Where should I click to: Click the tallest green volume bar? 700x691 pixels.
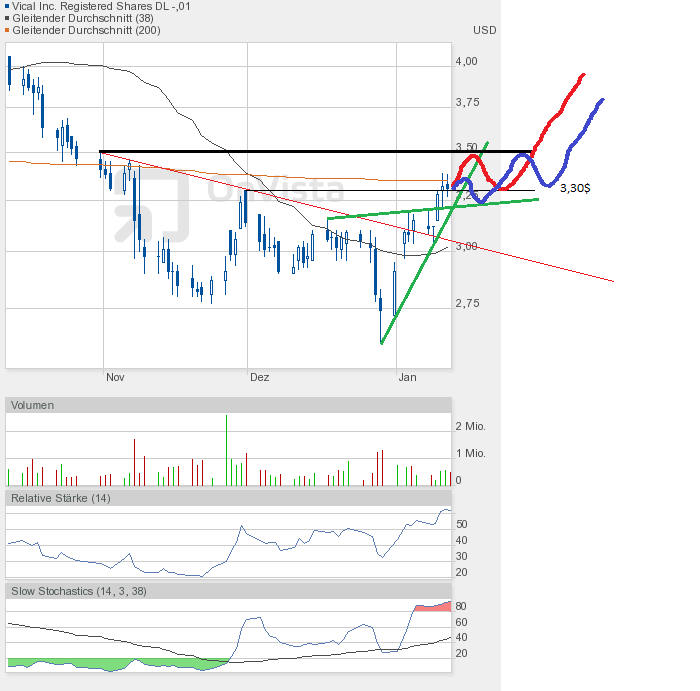click(x=226, y=450)
